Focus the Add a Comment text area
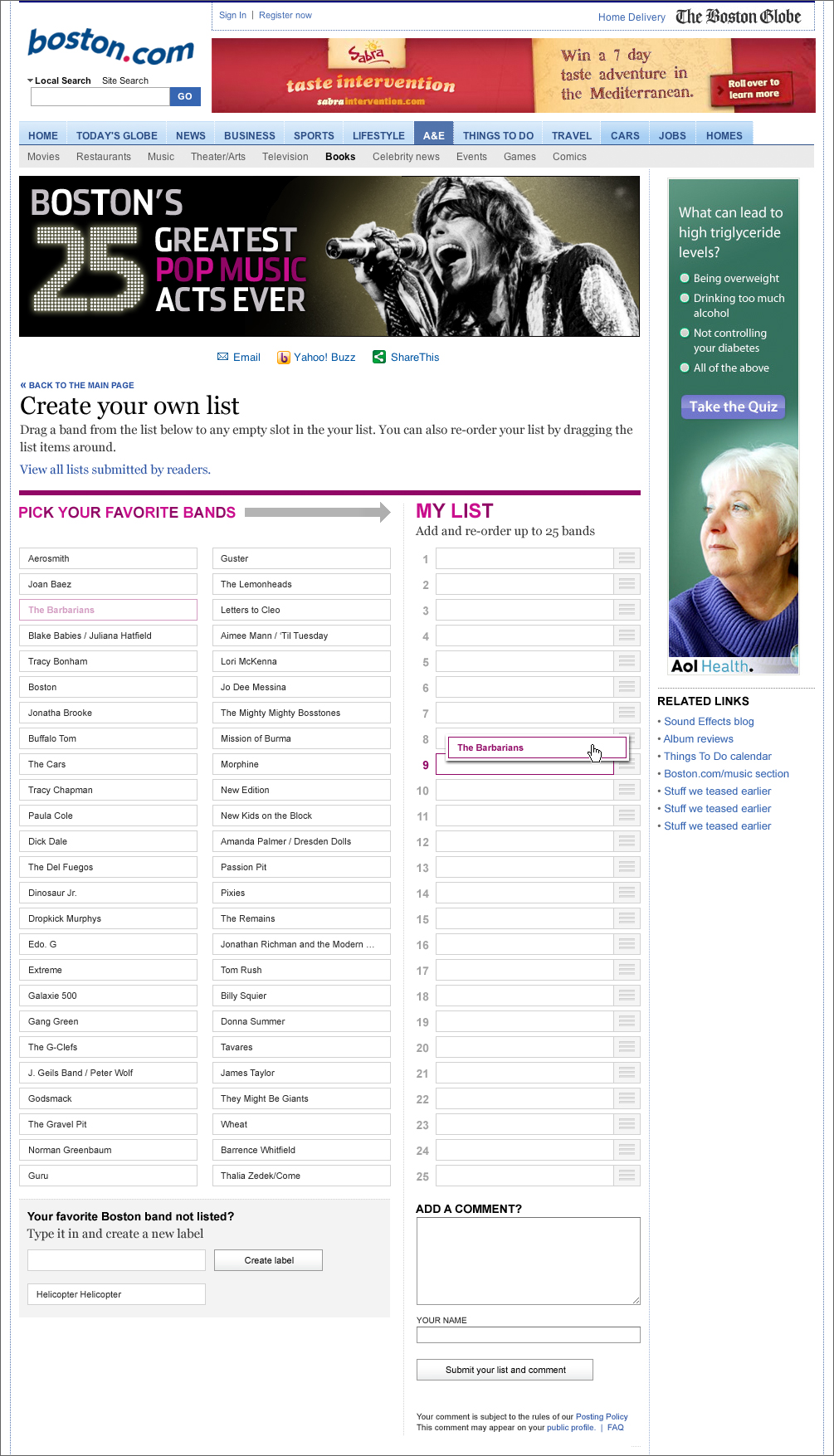The image size is (834, 1456). coord(529,1261)
